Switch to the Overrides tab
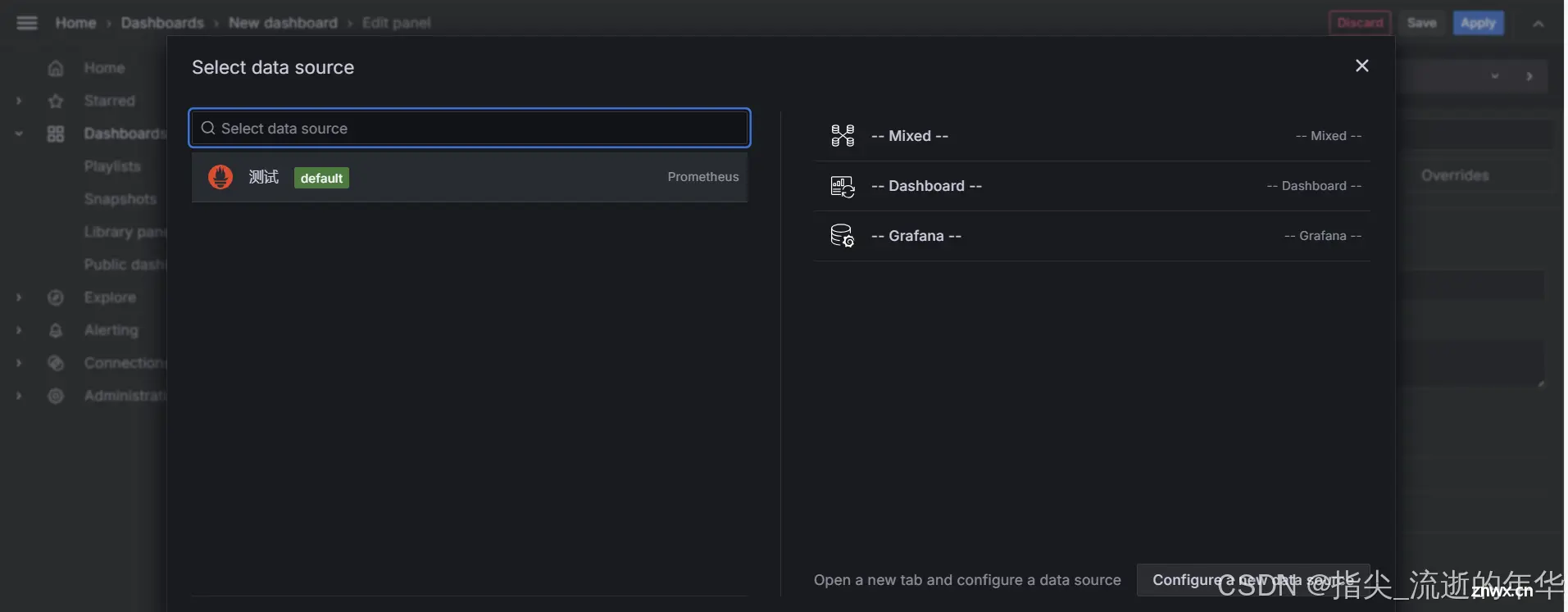 1455,175
